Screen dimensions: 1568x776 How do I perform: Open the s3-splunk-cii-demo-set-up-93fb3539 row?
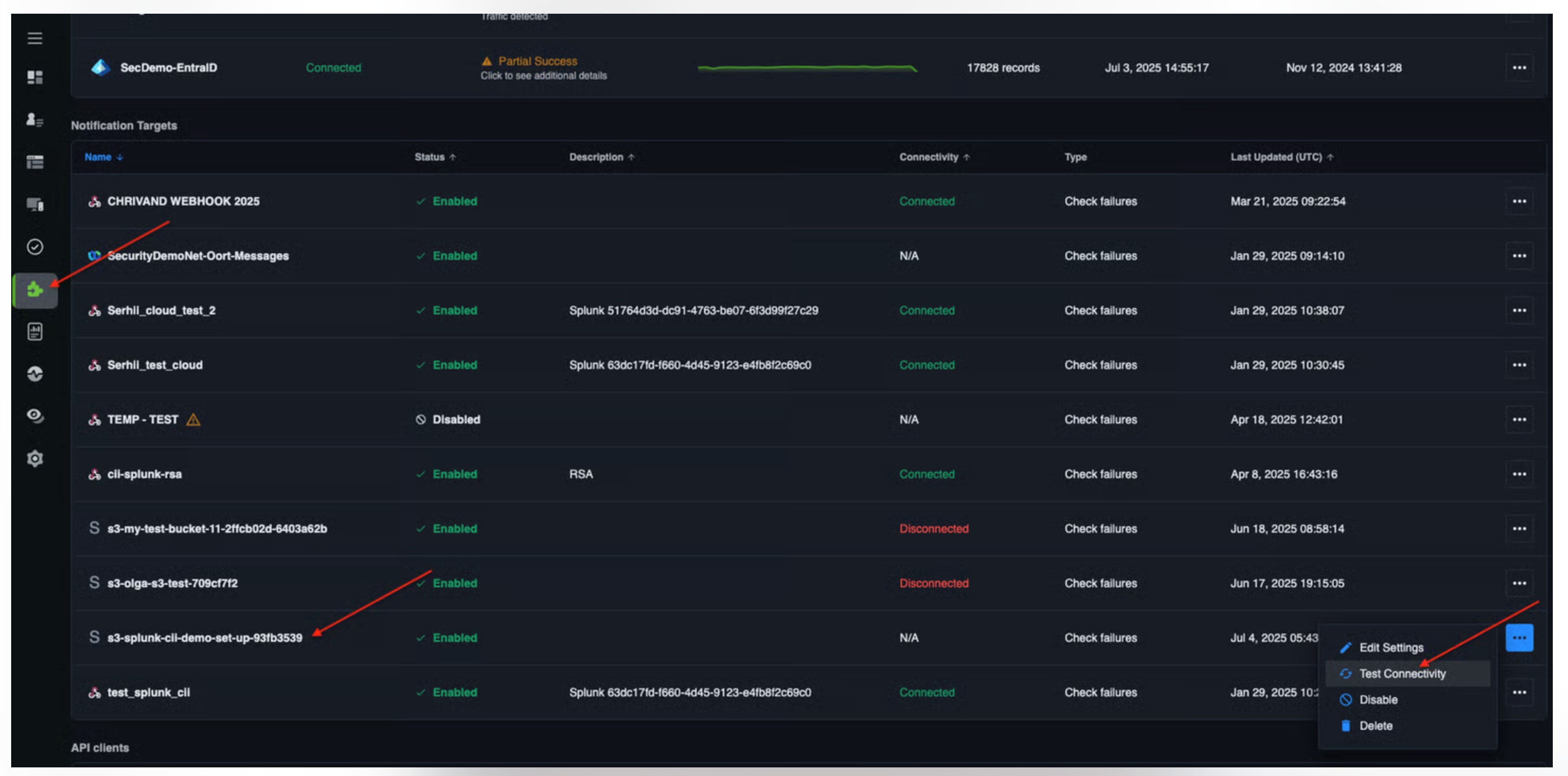pyautogui.click(x=204, y=638)
